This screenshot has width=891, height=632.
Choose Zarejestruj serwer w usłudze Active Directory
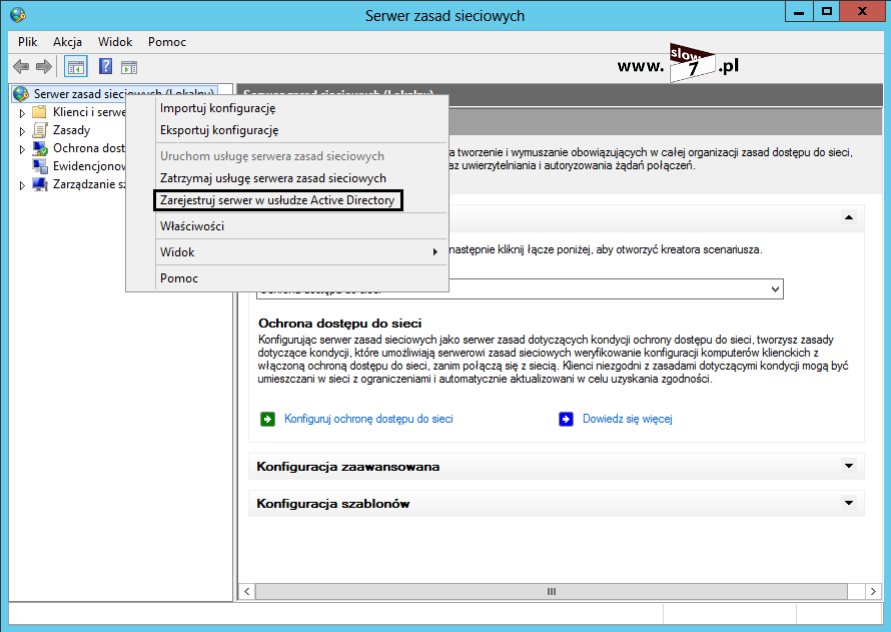point(278,201)
